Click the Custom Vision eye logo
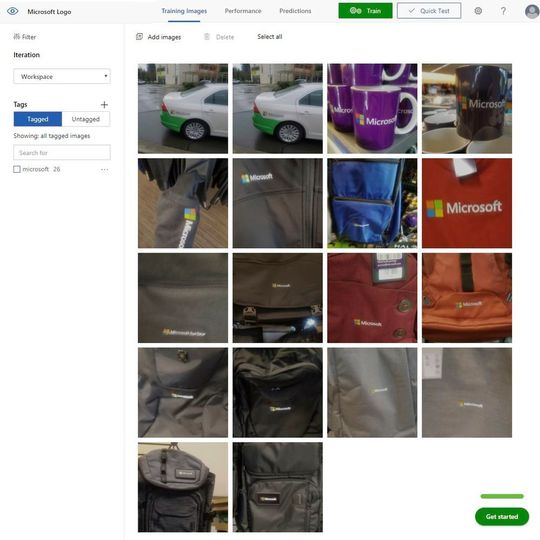 pos(13,11)
